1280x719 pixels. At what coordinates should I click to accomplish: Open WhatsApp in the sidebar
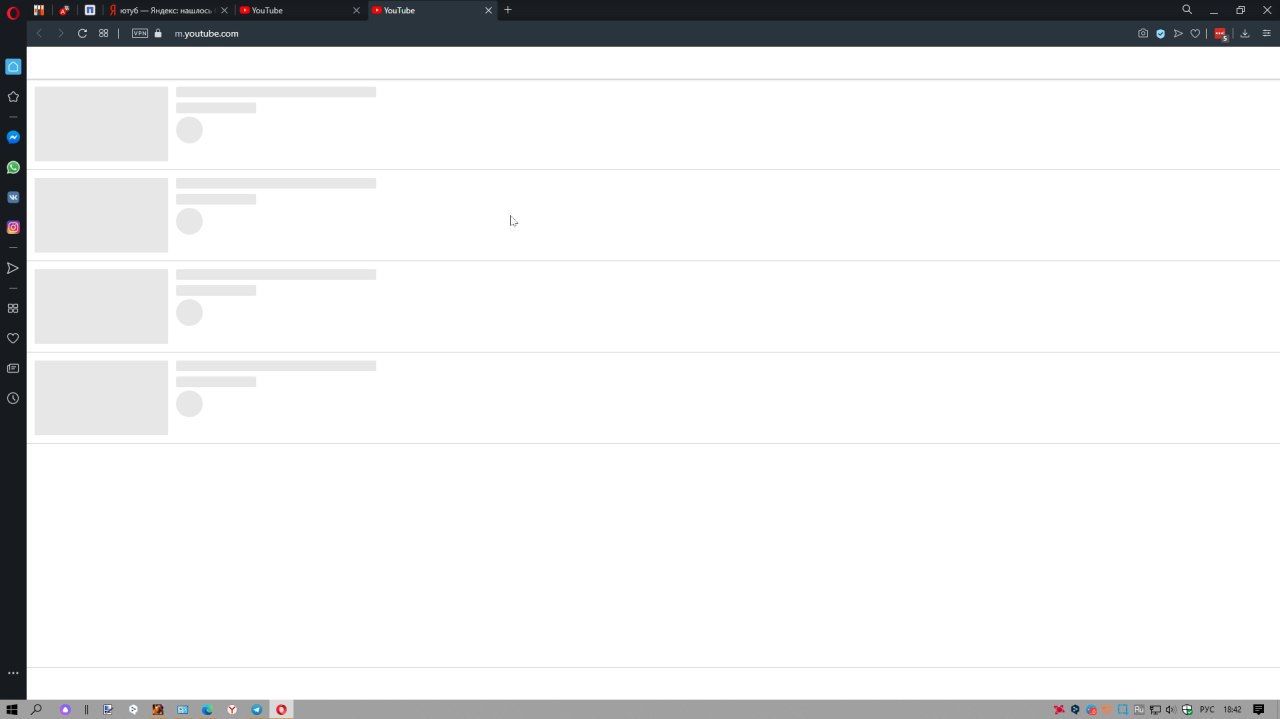pyautogui.click(x=13, y=167)
